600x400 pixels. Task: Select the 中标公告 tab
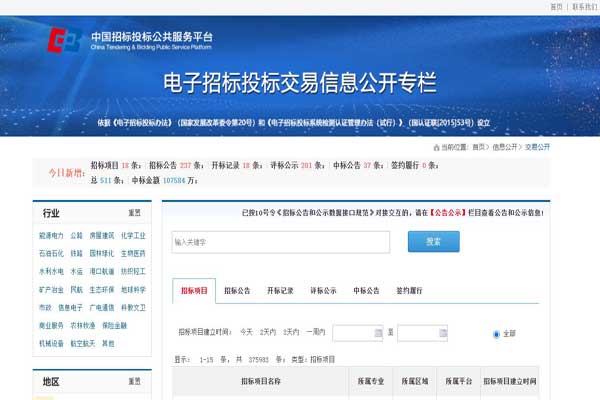(366, 291)
